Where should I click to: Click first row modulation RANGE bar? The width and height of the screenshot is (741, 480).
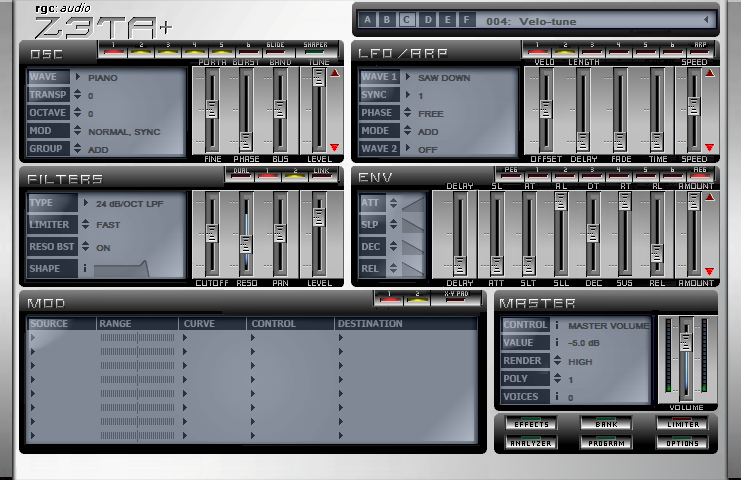pos(138,337)
